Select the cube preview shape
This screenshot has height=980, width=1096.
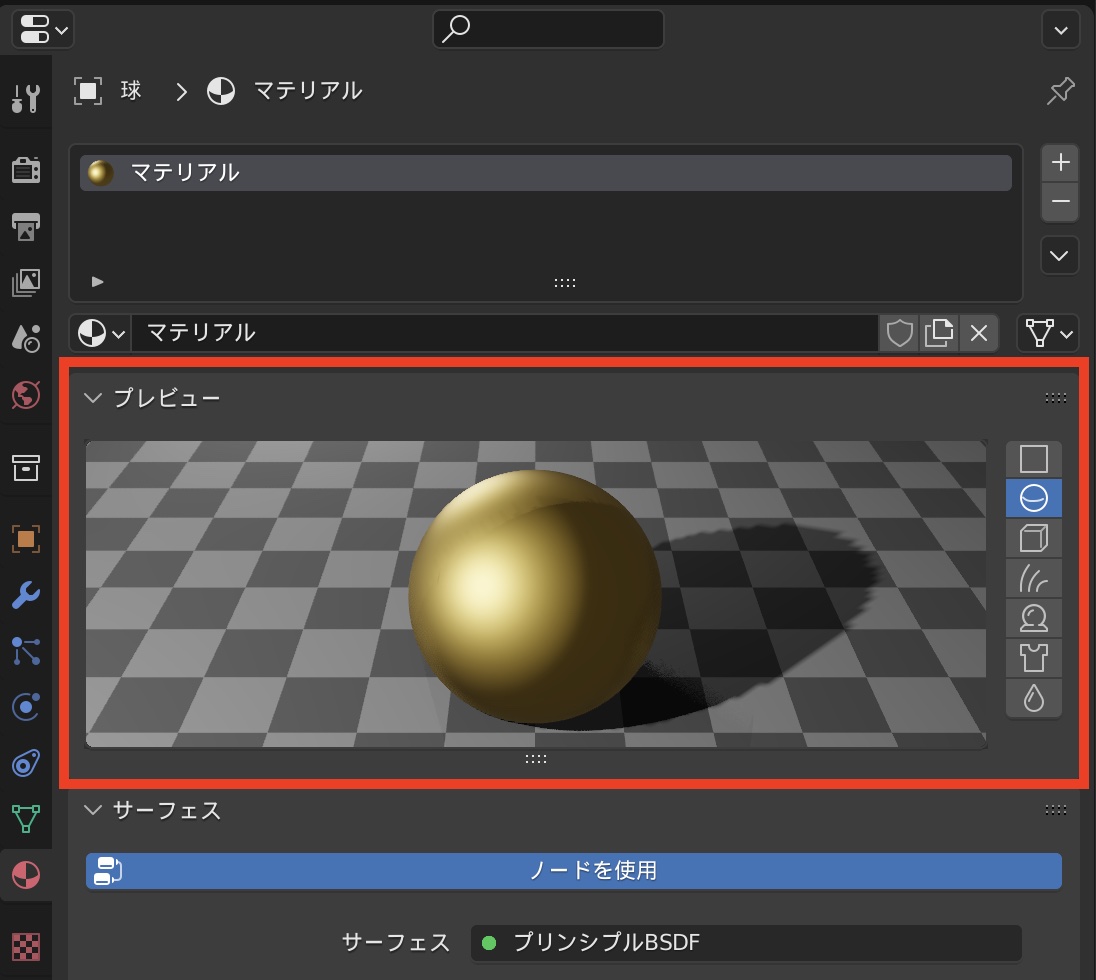coord(1033,539)
